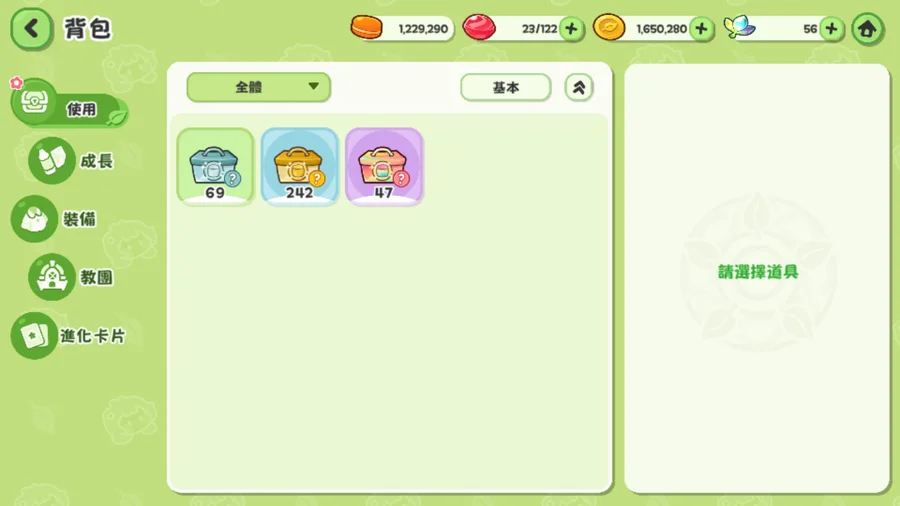The width and height of the screenshot is (900, 506).
Task: Add butterfly currency with plus button
Action: click(832, 29)
